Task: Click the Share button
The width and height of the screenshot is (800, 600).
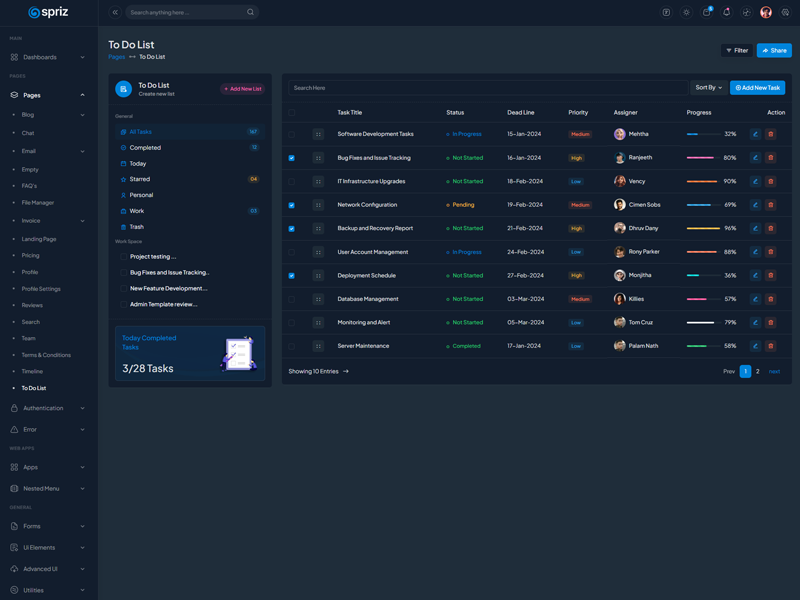Action: coord(774,50)
